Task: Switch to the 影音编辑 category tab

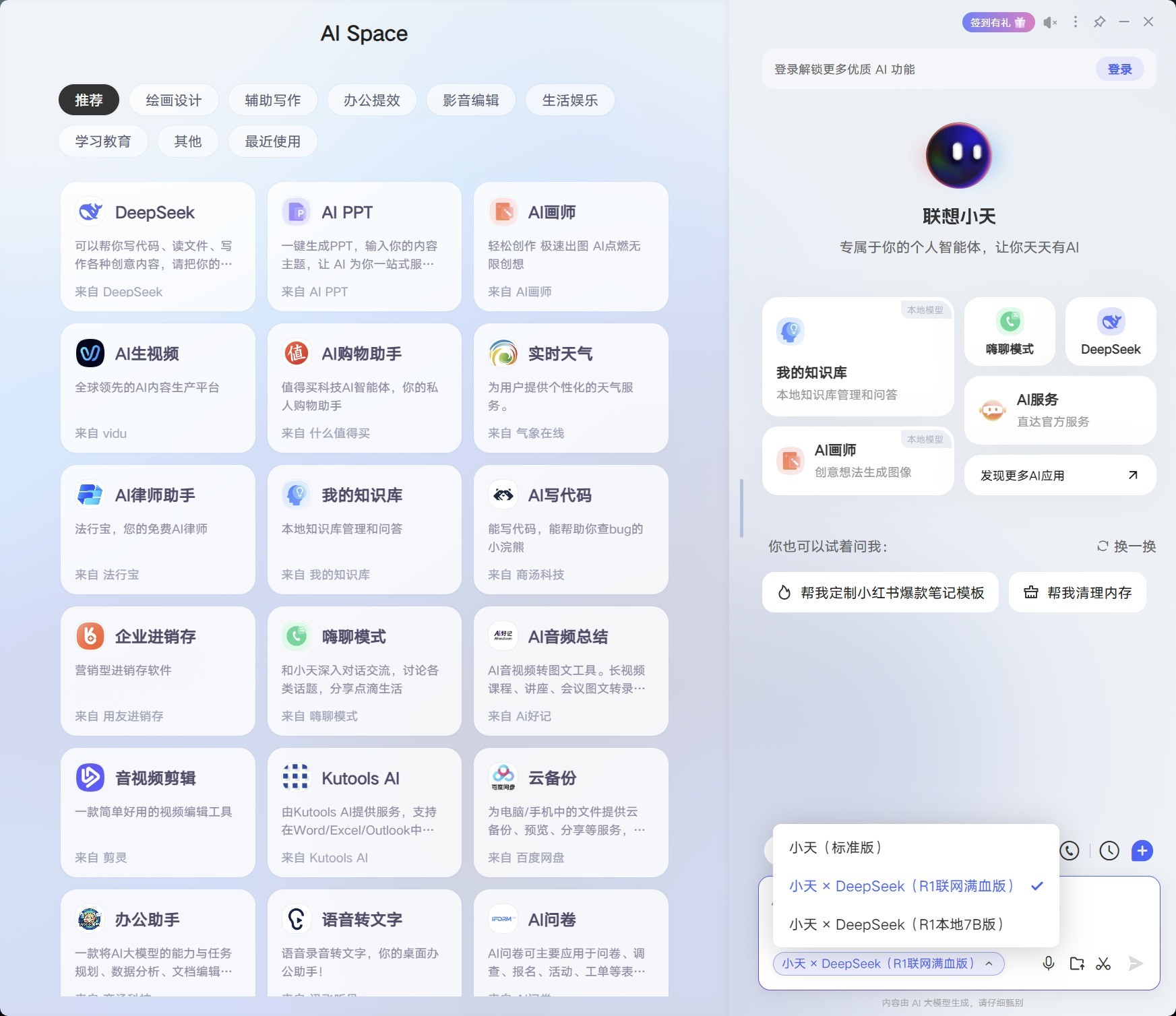Action: pos(470,100)
